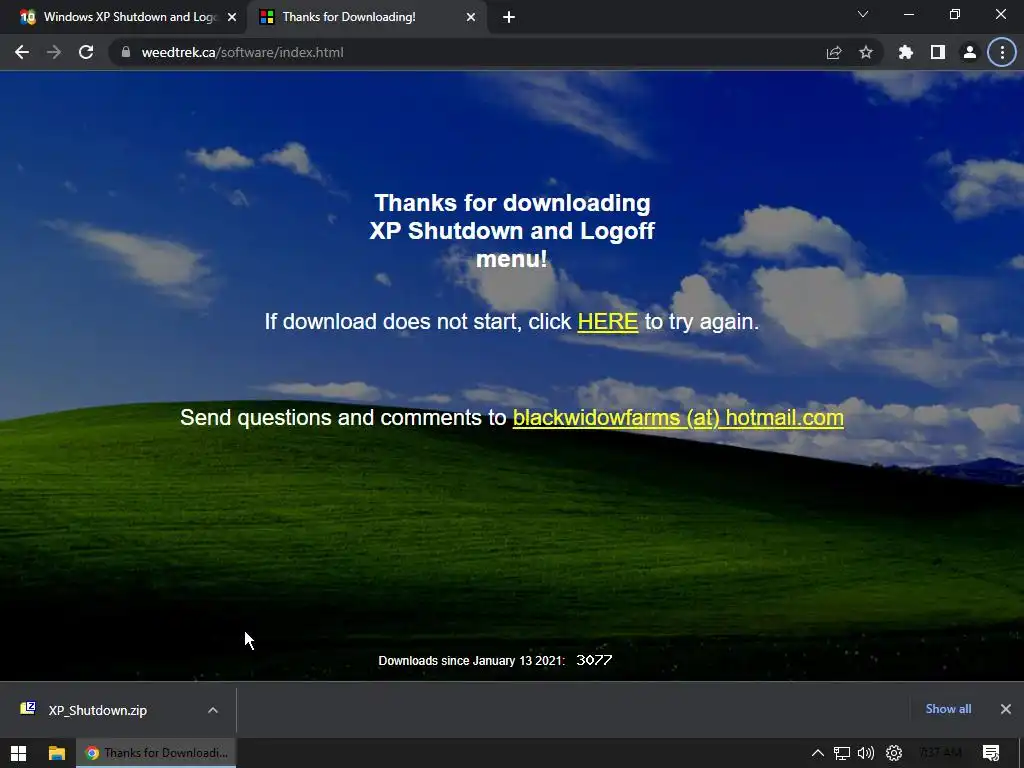Open volume control in system tray
1024x768 pixels.
(866, 753)
